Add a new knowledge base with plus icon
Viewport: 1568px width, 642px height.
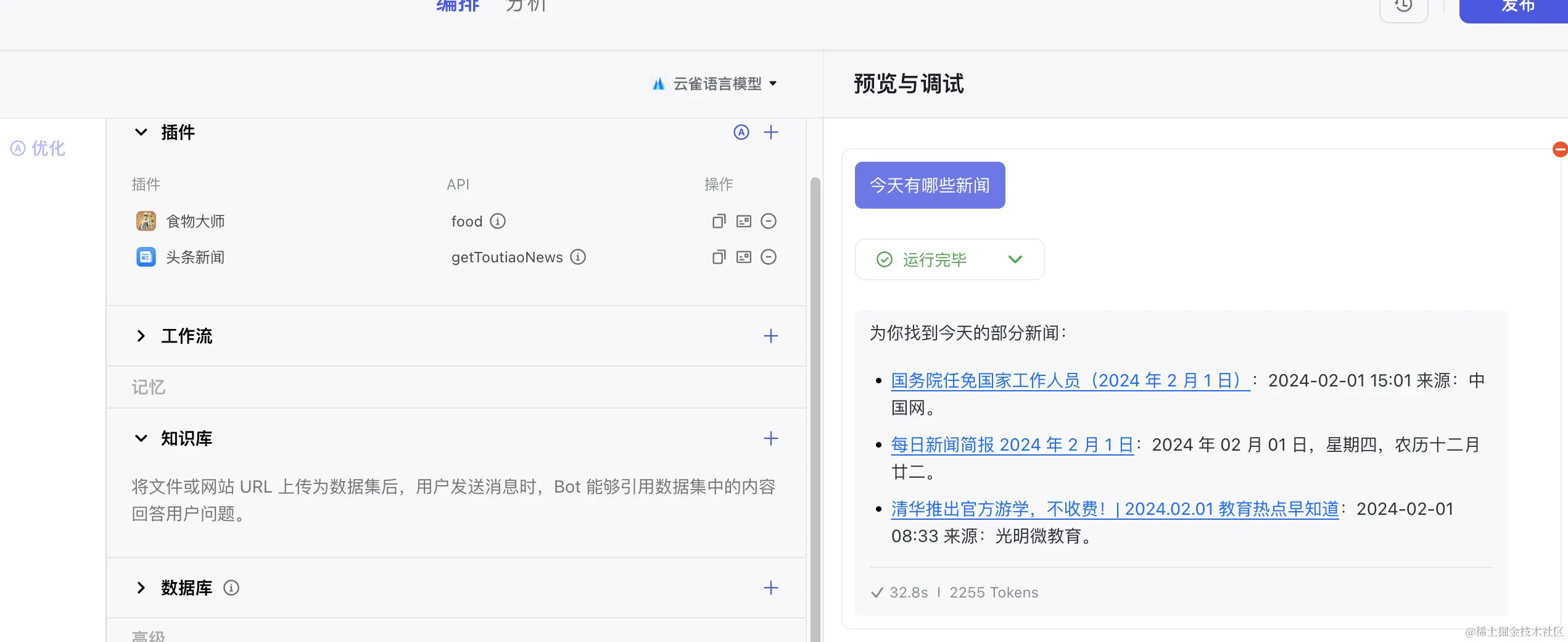[x=770, y=438]
